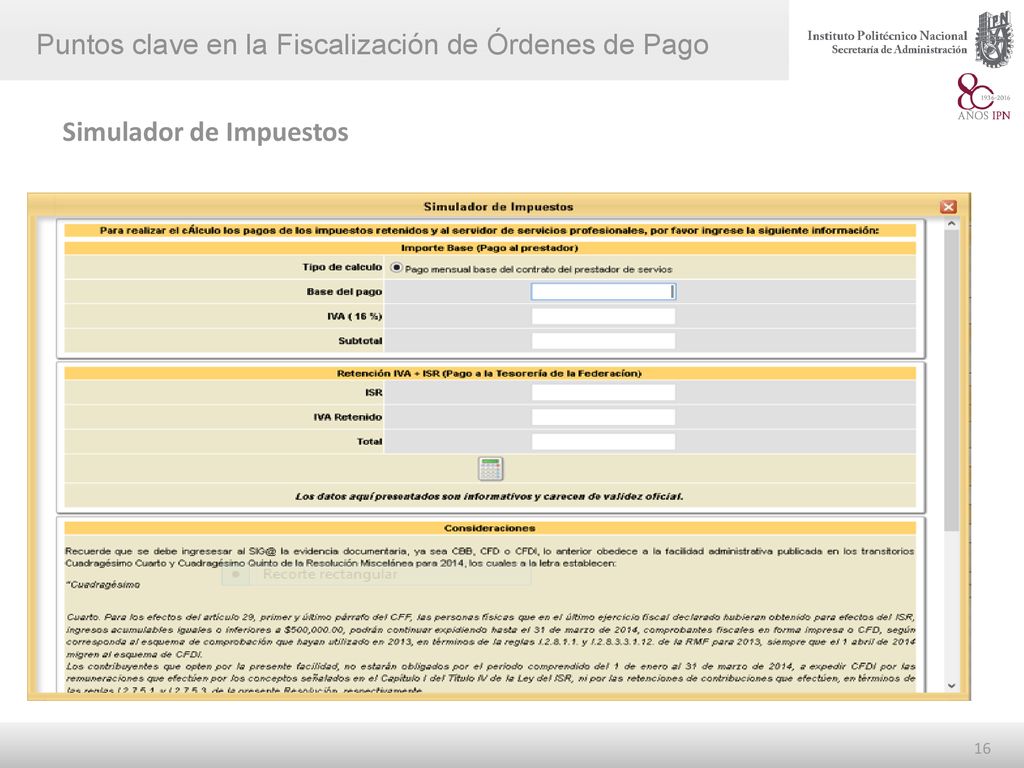Screen dimensions: 1024x768
Task: Click the slide page number 16
Action: (982, 748)
